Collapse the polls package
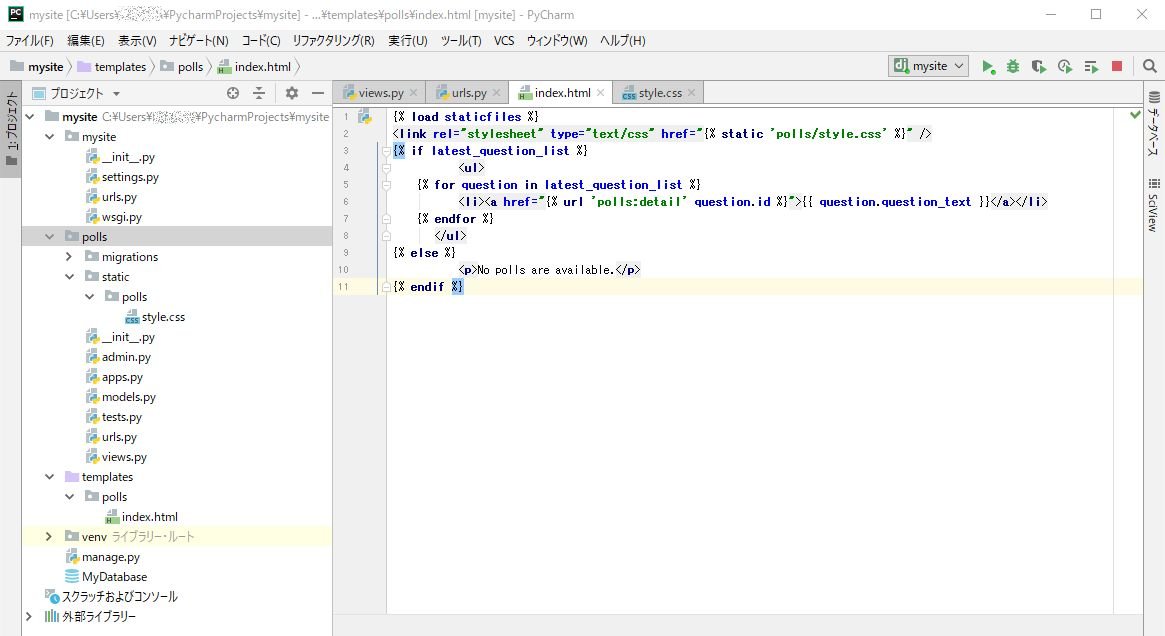The width and height of the screenshot is (1165, 636). pyautogui.click(x=48, y=236)
